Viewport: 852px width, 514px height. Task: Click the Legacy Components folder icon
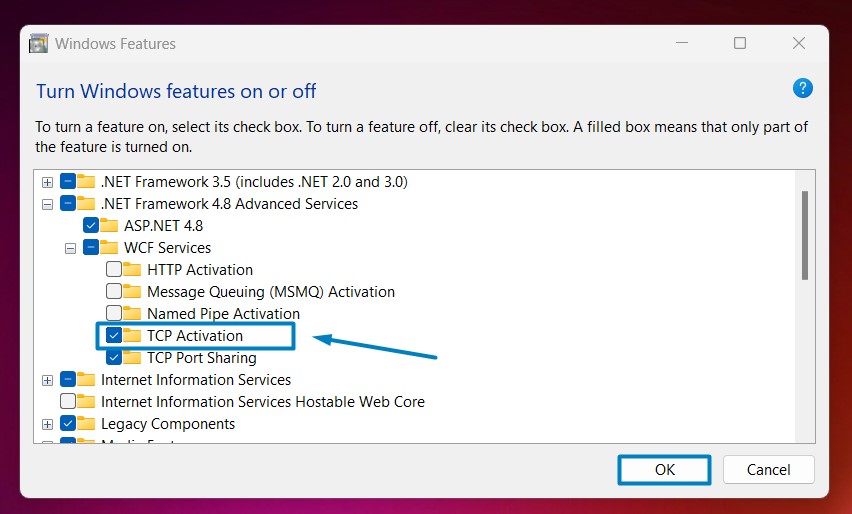coord(86,423)
